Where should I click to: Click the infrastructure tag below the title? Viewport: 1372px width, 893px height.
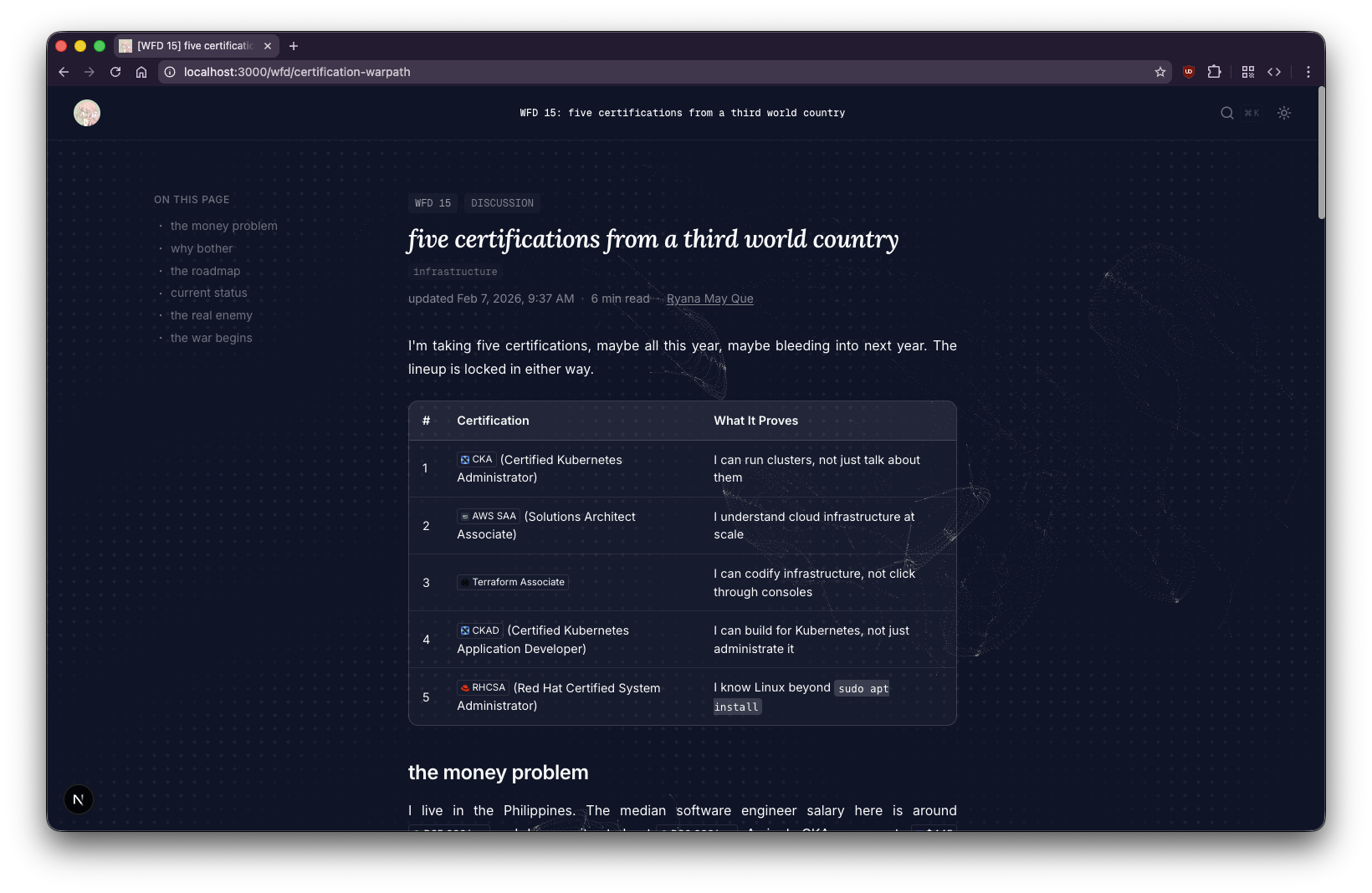point(454,271)
